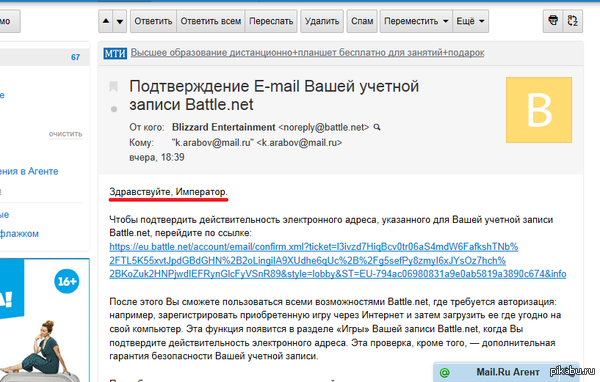Open the Агенте conversations sidebar link

29,171
